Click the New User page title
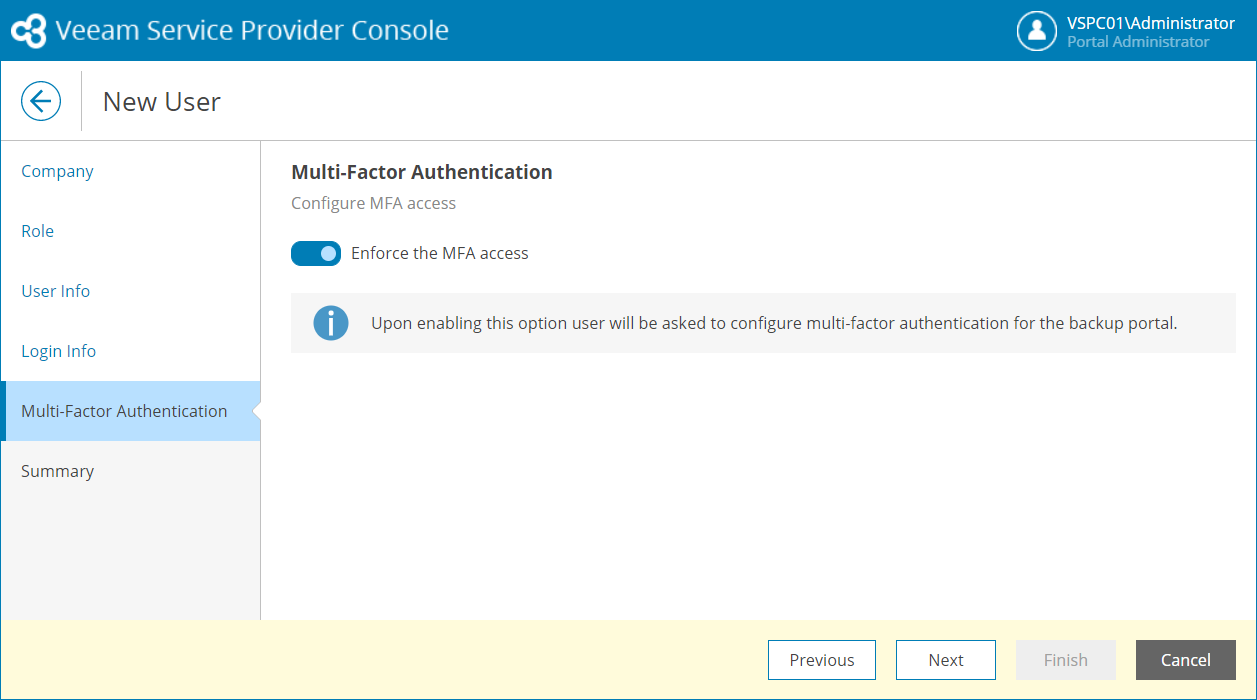The image size is (1257, 700). pos(162,101)
